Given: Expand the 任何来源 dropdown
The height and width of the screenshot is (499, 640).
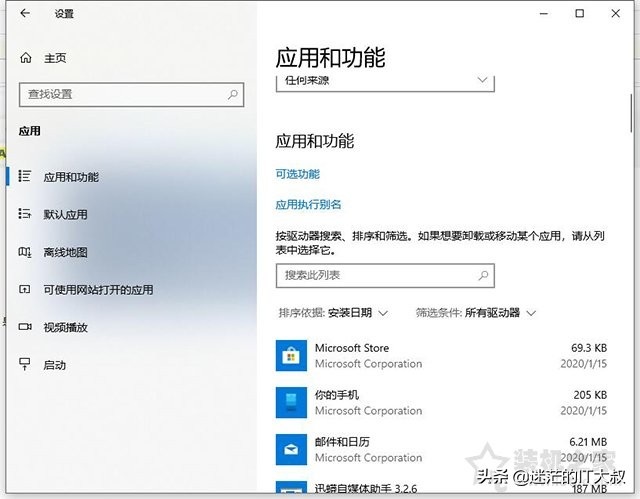Looking at the screenshot, I should [x=385, y=82].
